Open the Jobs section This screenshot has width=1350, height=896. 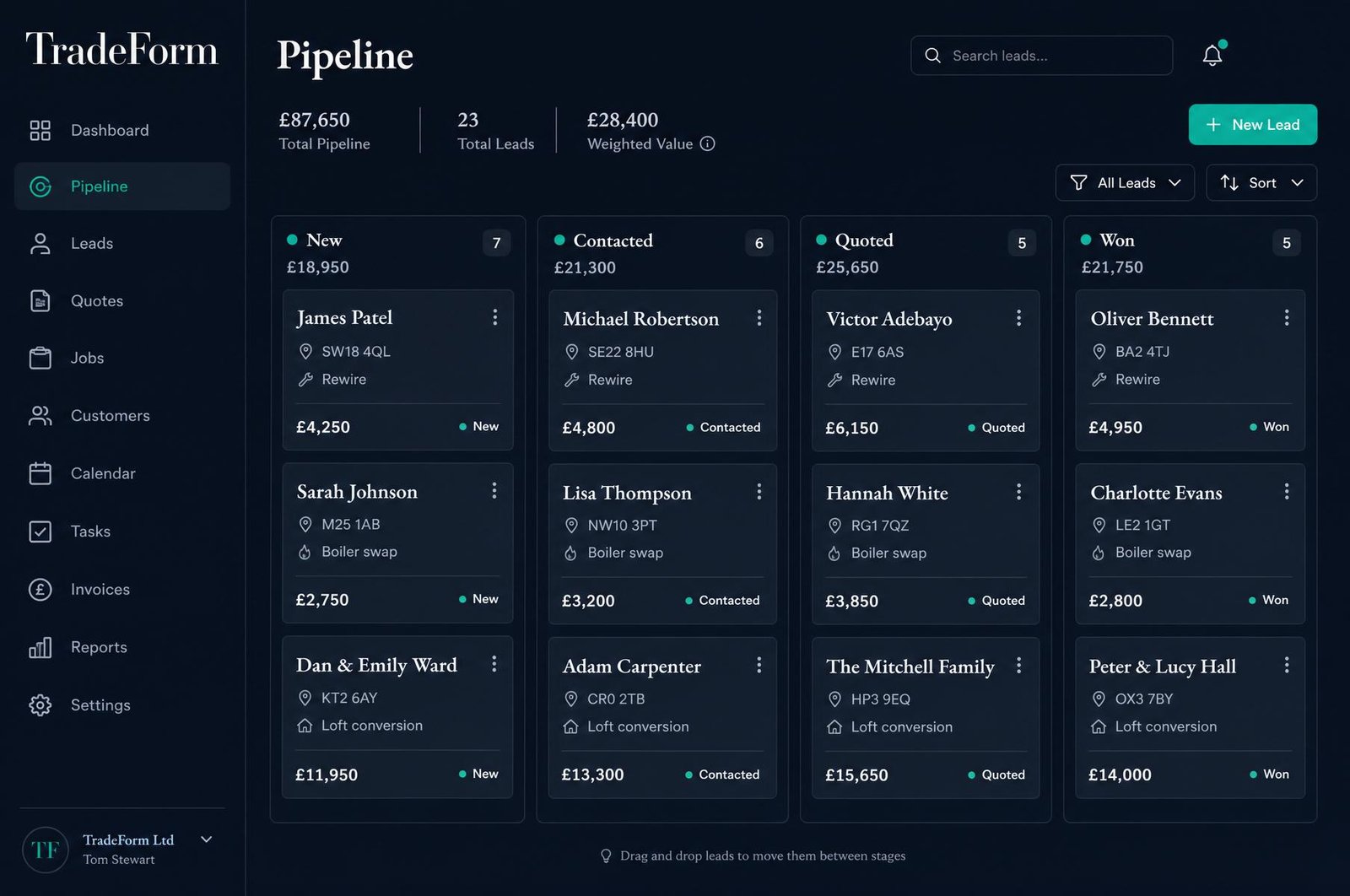click(122, 358)
